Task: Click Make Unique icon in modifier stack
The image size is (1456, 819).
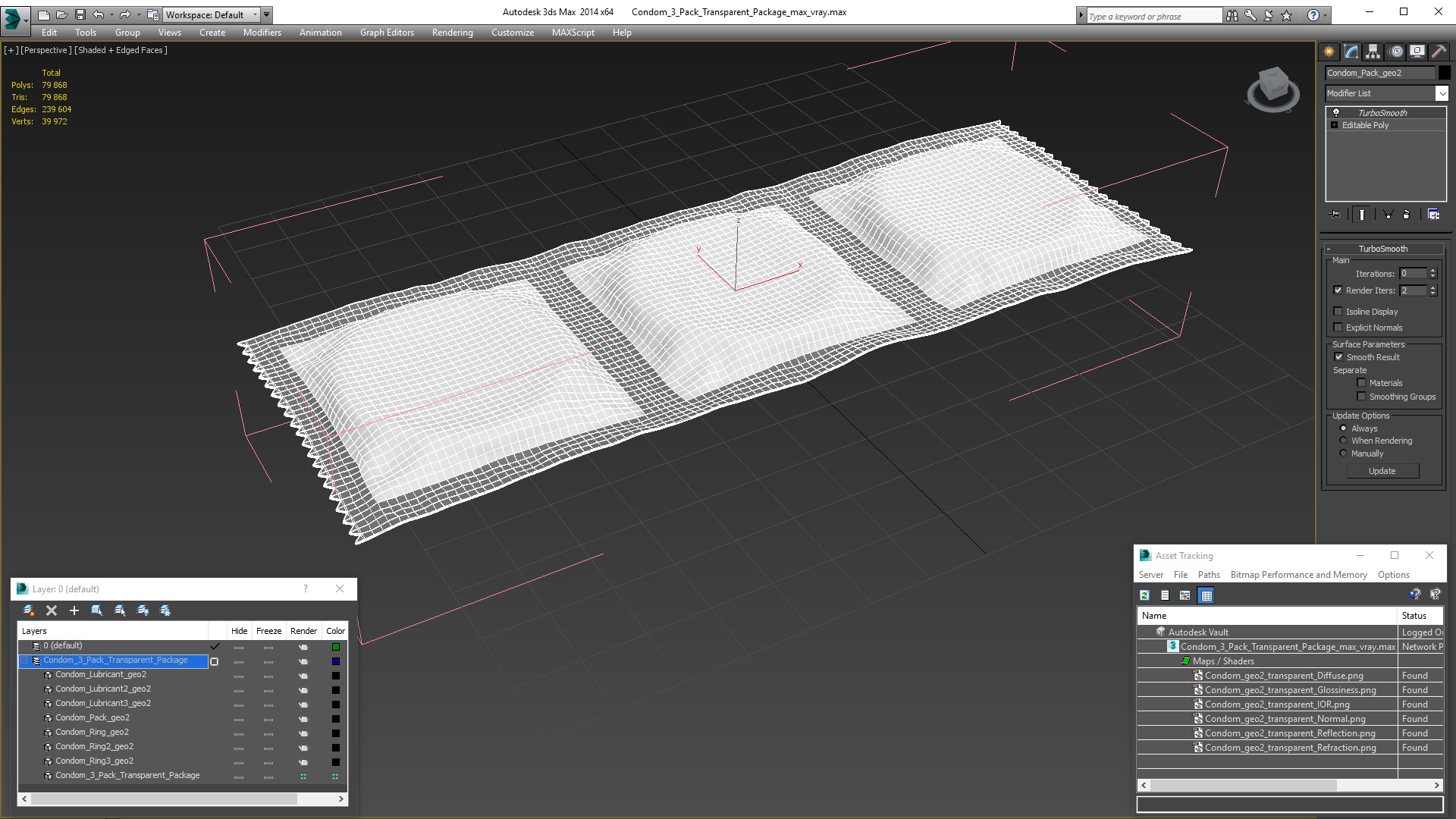Action: (1388, 215)
